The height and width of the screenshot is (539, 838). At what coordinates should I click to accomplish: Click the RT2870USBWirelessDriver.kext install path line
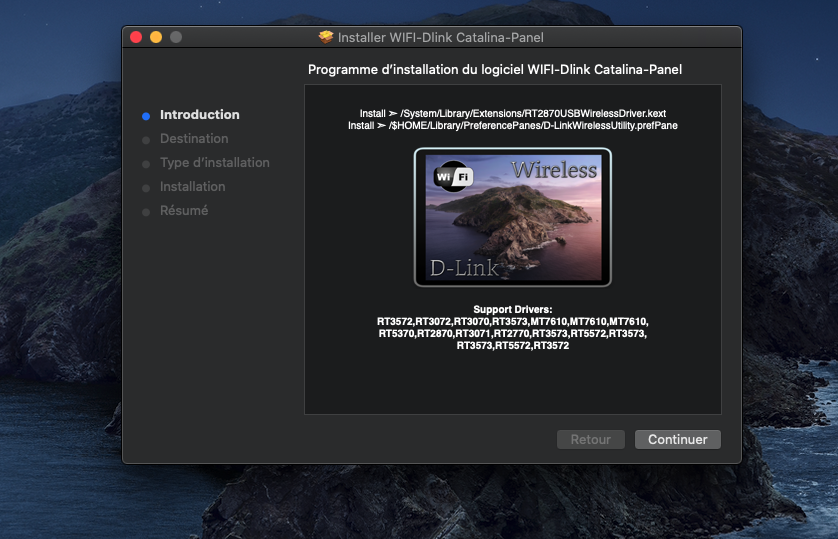(513, 113)
